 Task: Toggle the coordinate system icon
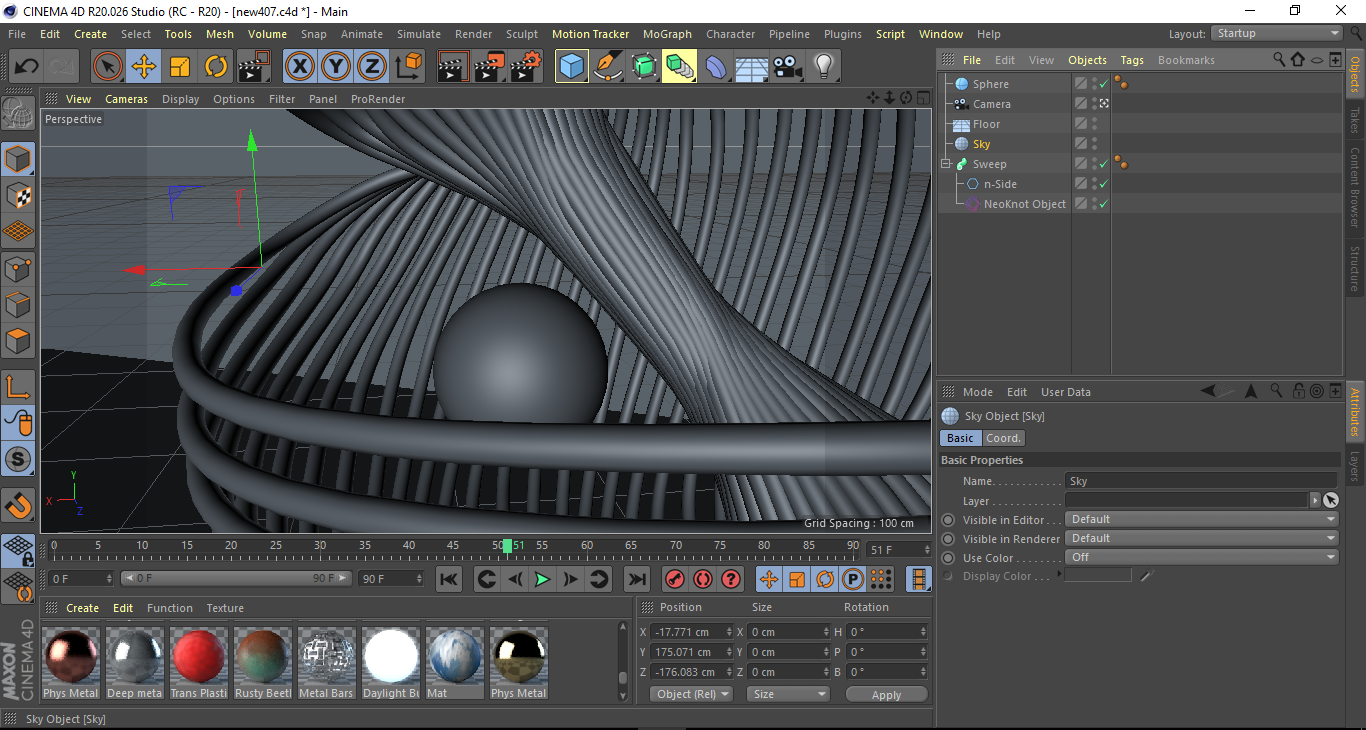coord(408,67)
